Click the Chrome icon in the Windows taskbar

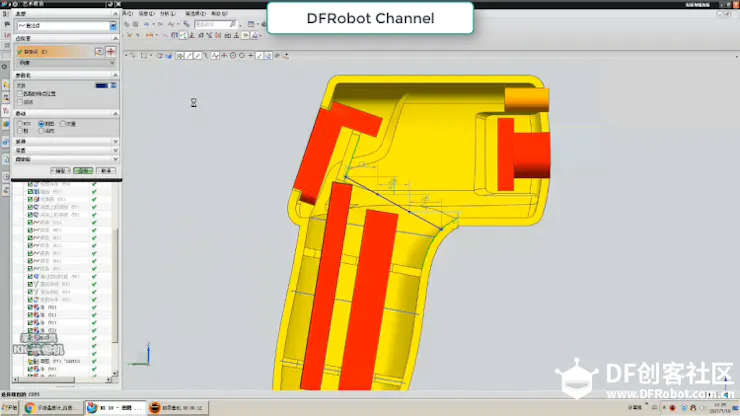click(x=30, y=408)
